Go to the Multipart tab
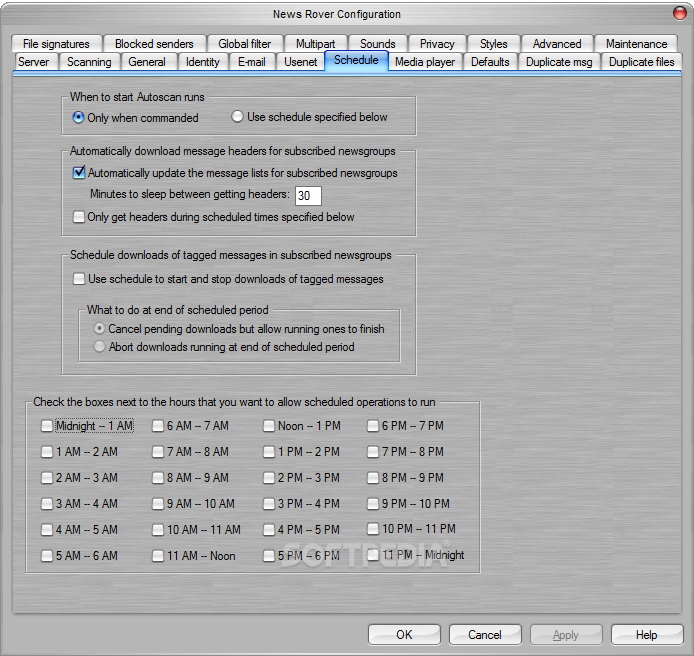Image resolution: width=694 pixels, height=656 pixels. [x=315, y=44]
